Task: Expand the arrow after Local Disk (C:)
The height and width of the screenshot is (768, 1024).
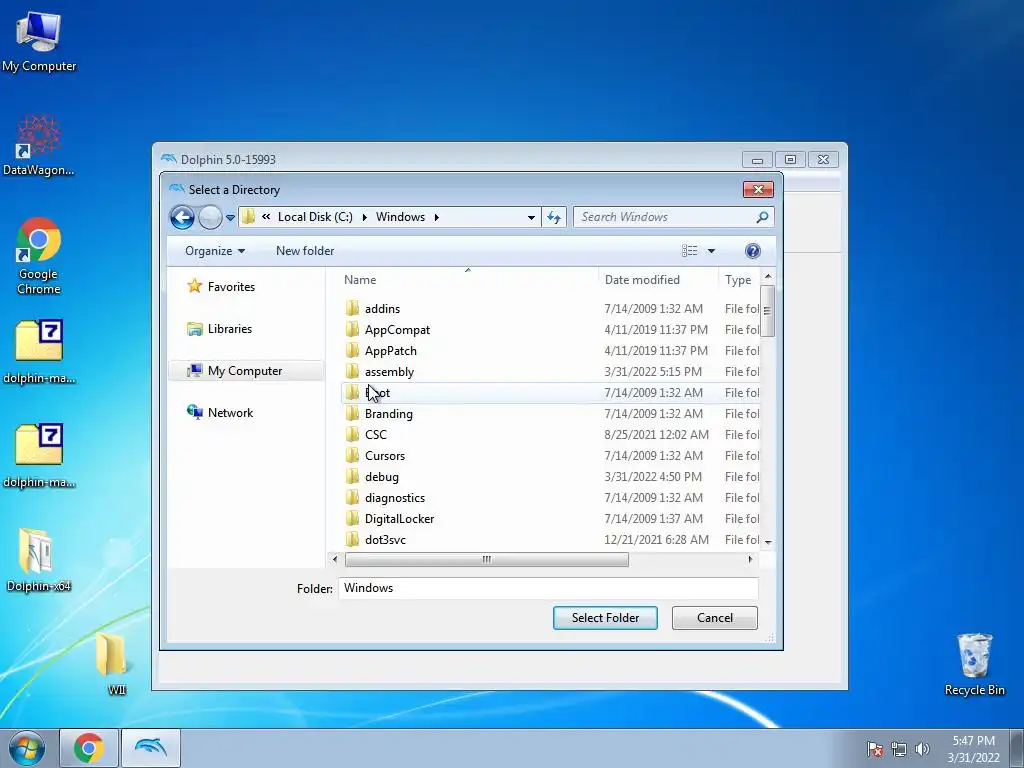Action: (x=364, y=217)
